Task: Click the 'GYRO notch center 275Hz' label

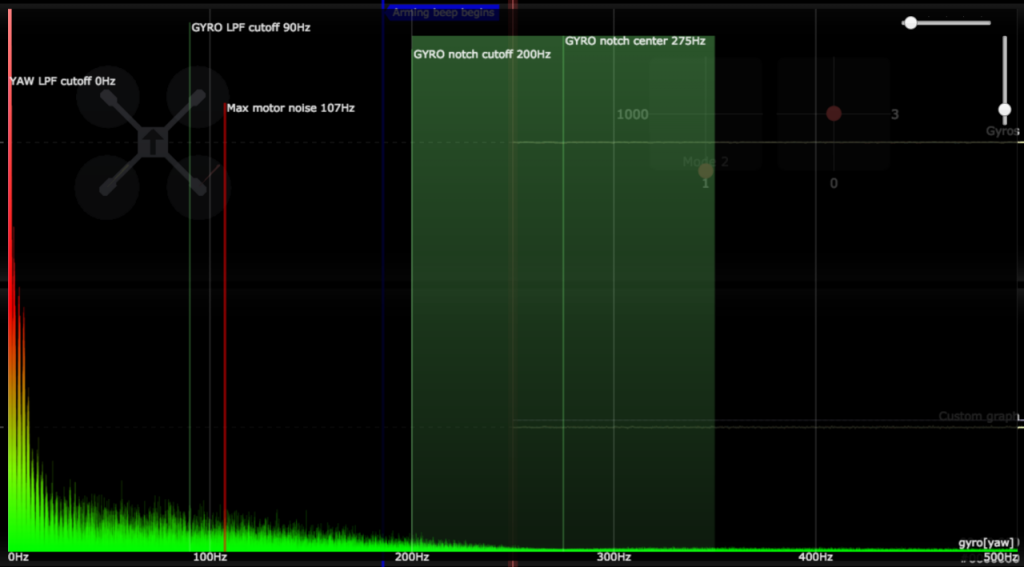Action: point(635,41)
